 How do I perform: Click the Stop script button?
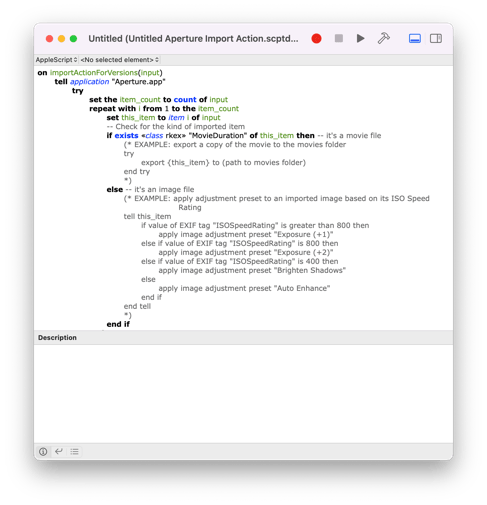coord(339,38)
